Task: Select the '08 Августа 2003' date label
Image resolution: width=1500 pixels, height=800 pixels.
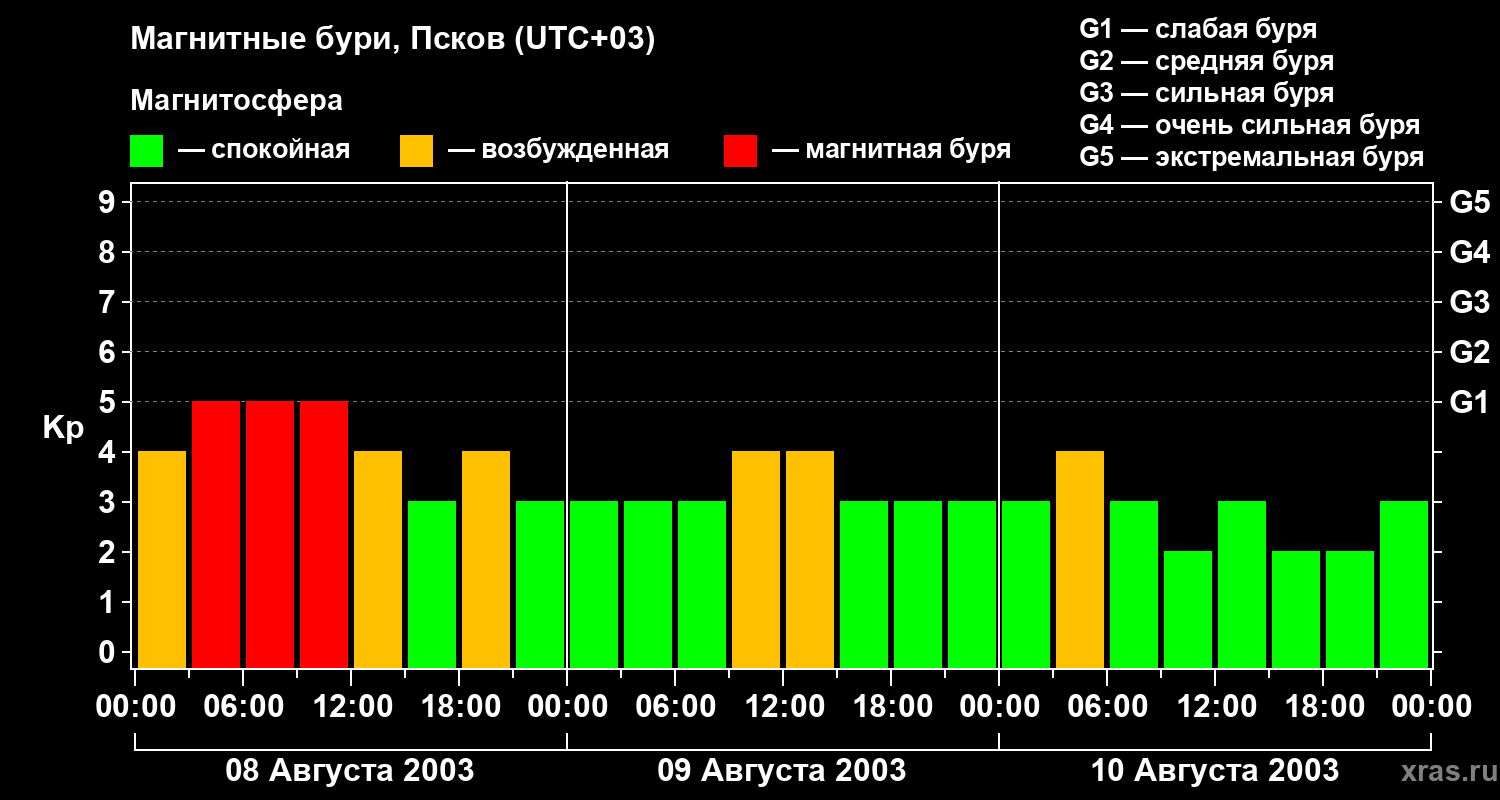Action: pos(350,771)
